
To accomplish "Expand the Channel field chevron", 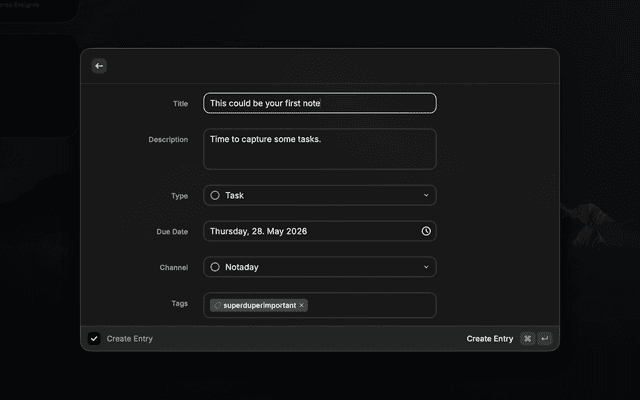I will pyautogui.click(x=426, y=267).
